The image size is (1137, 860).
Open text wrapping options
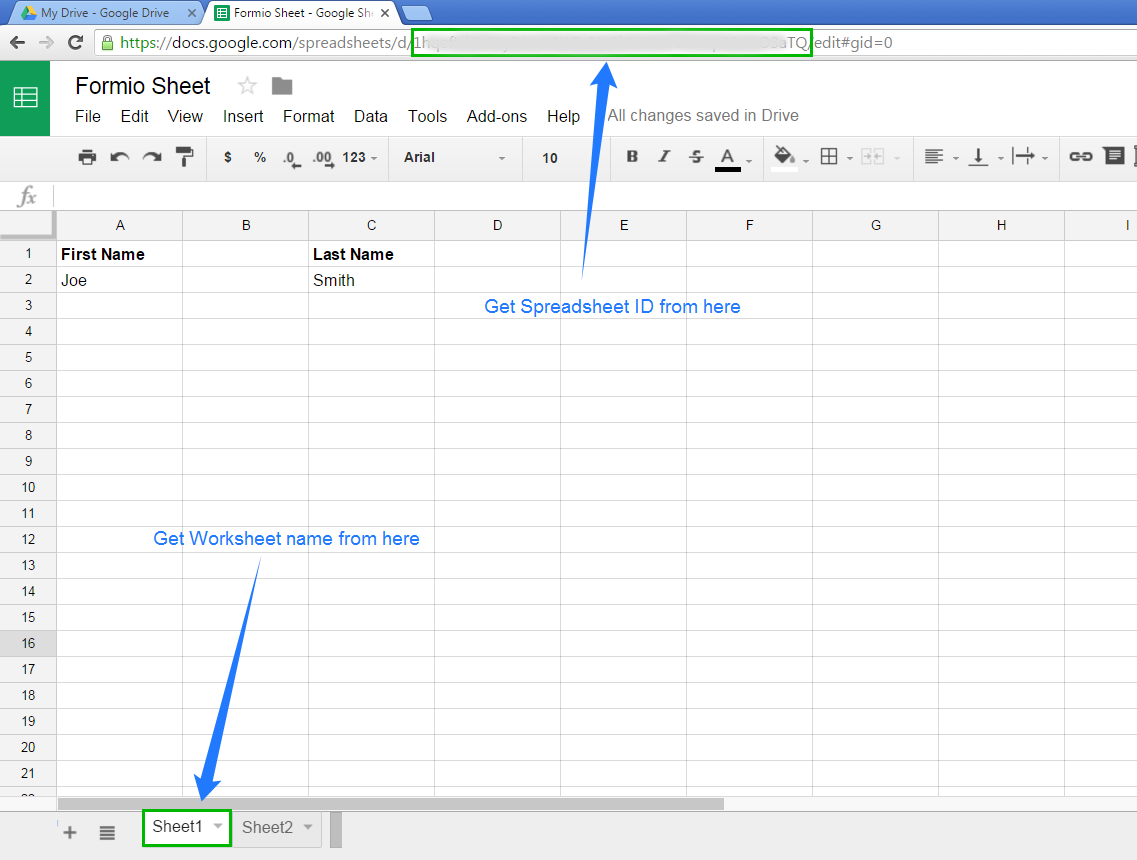(1023, 157)
